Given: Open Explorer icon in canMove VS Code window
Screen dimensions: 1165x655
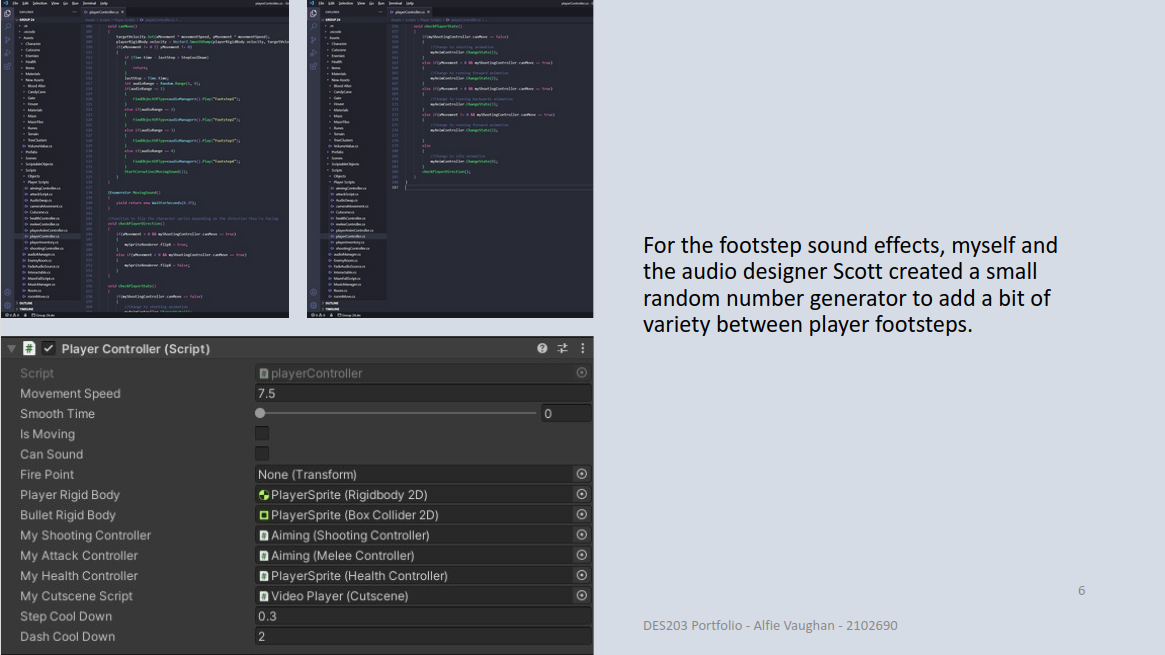Looking at the screenshot, I should [7, 13].
